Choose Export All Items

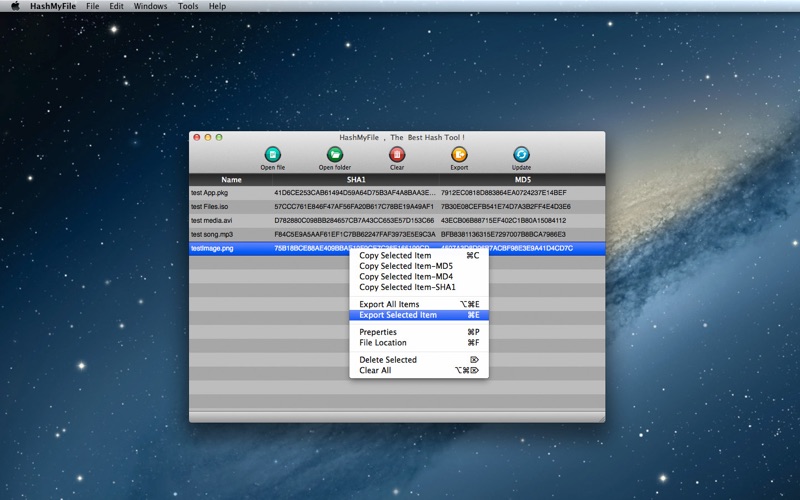coord(419,304)
